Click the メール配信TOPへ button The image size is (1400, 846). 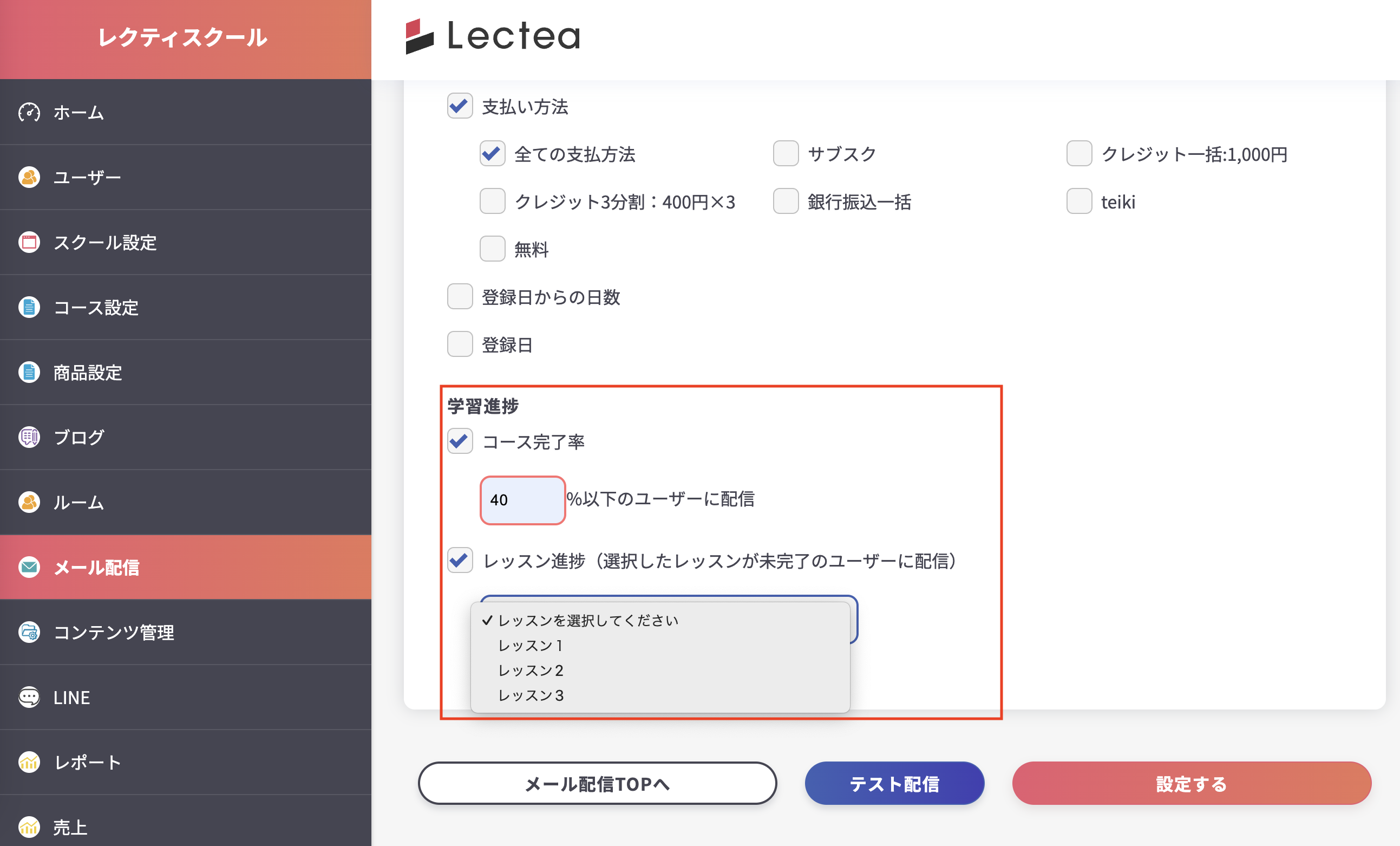tap(597, 784)
